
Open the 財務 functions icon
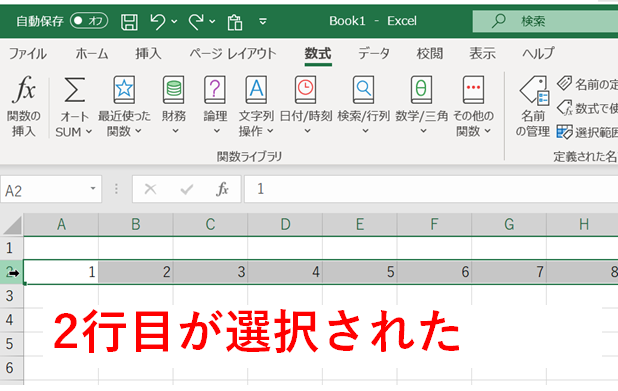(x=174, y=90)
